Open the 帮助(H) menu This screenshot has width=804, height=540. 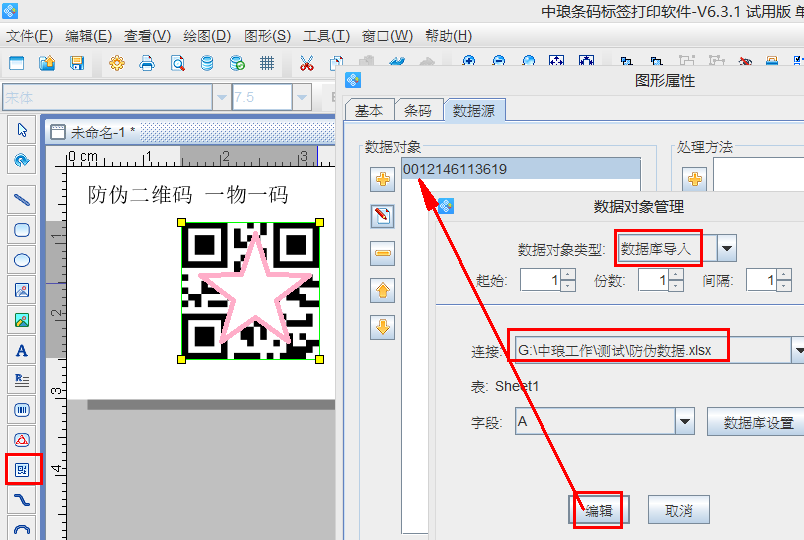point(449,36)
